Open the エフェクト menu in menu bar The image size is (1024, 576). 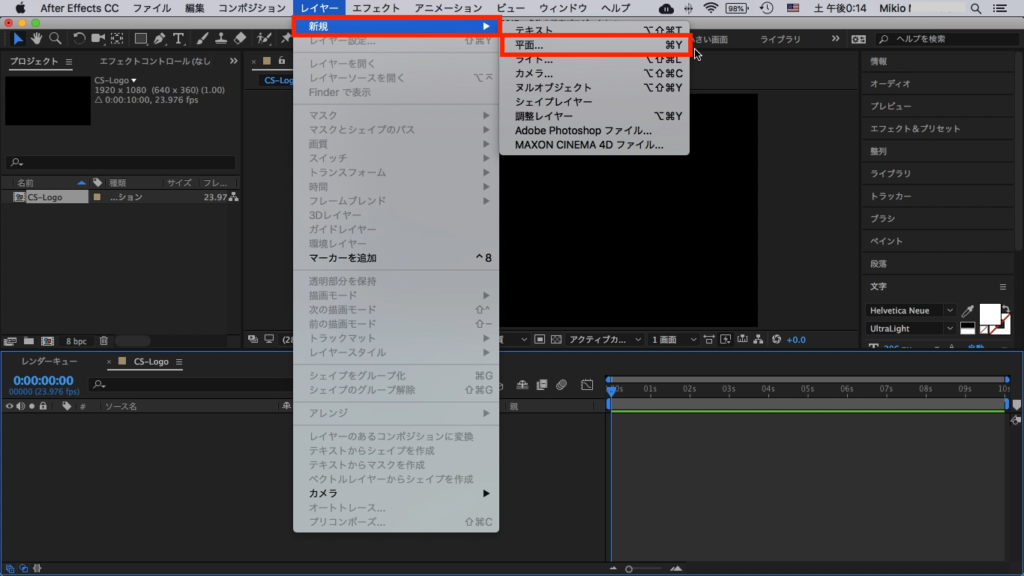(376, 8)
